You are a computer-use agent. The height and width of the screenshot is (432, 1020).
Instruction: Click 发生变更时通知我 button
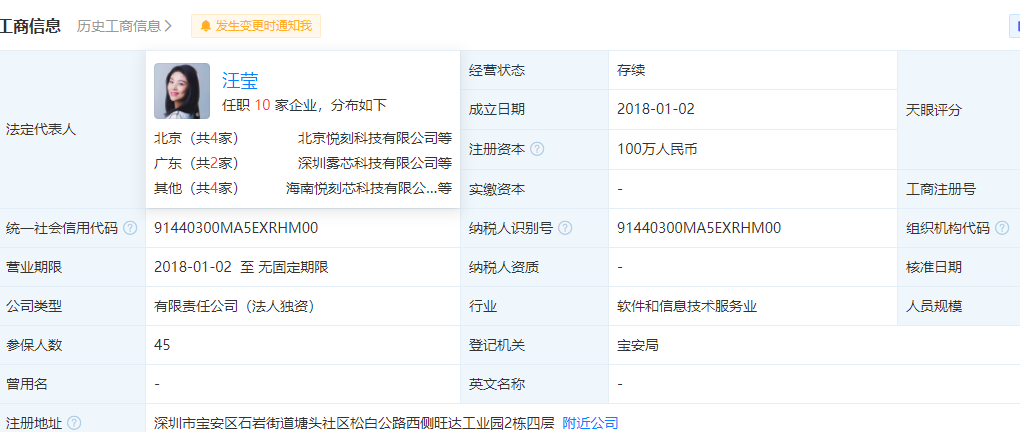(x=256, y=26)
